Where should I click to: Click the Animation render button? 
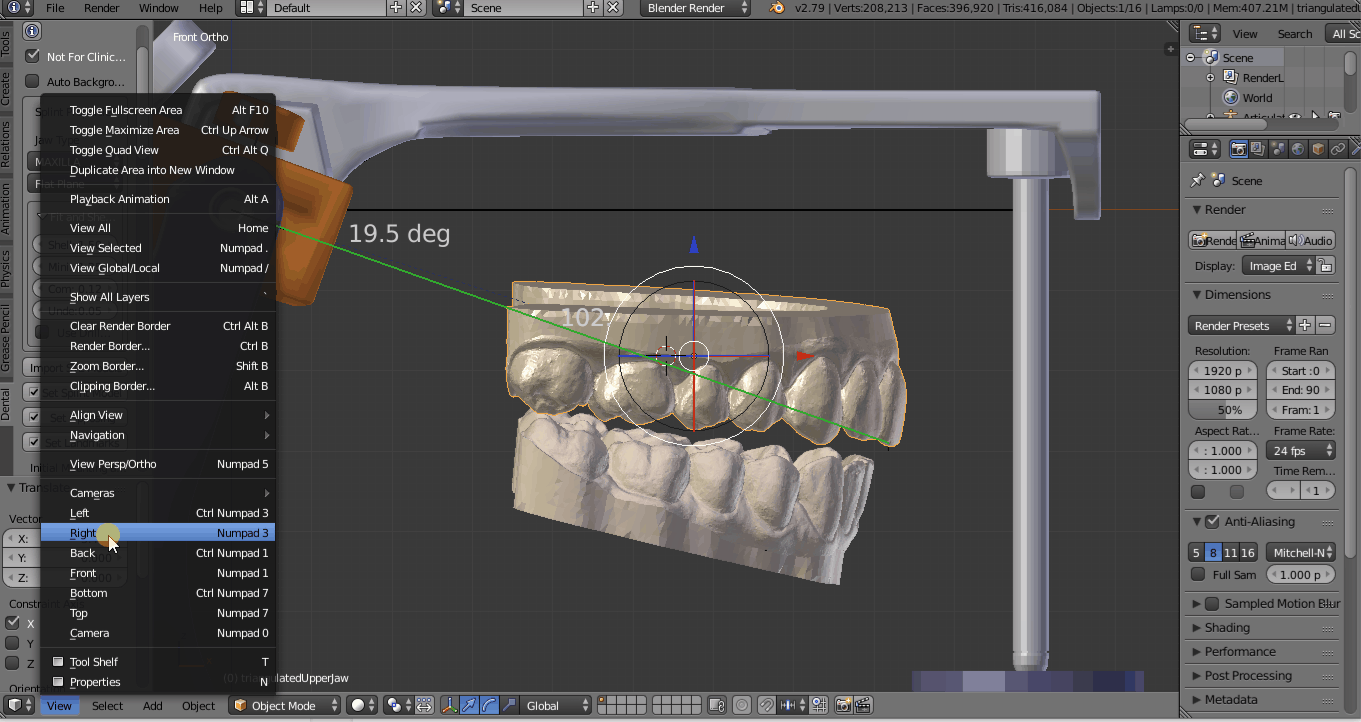click(x=1261, y=240)
